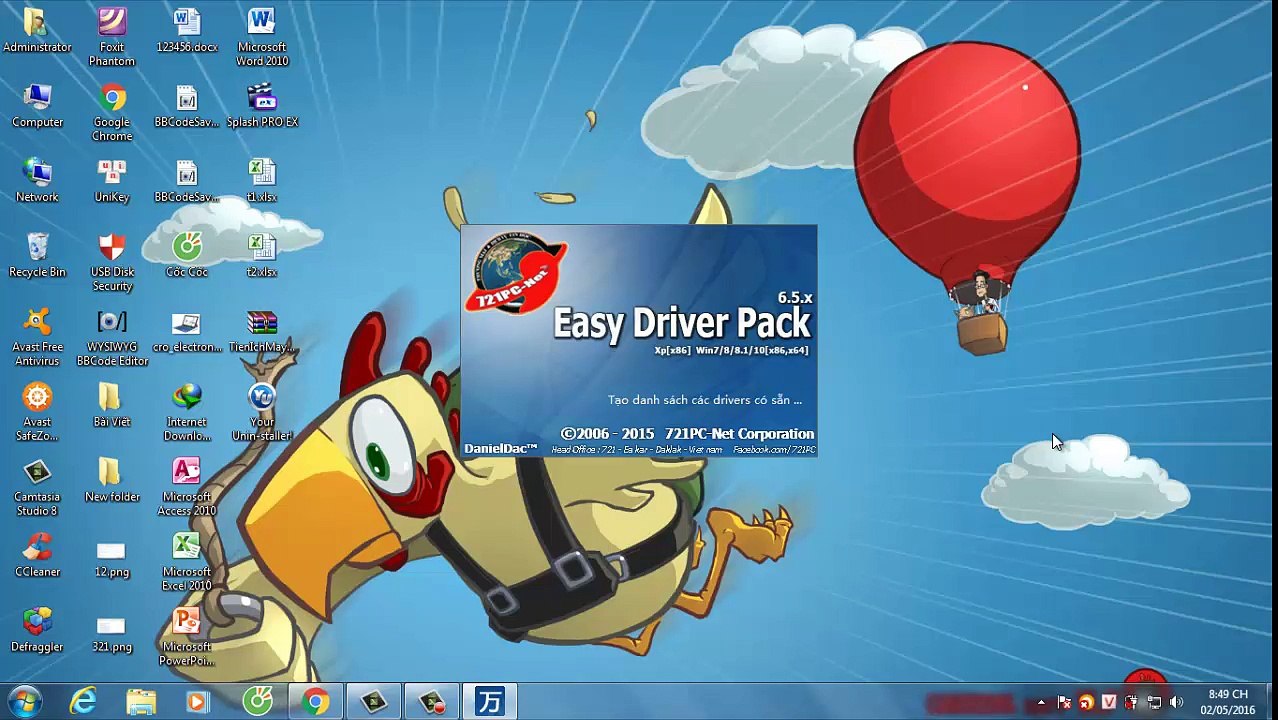Open the UniKey desktop shortcut
Viewport: 1278px width, 720px height.
tap(112, 180)
